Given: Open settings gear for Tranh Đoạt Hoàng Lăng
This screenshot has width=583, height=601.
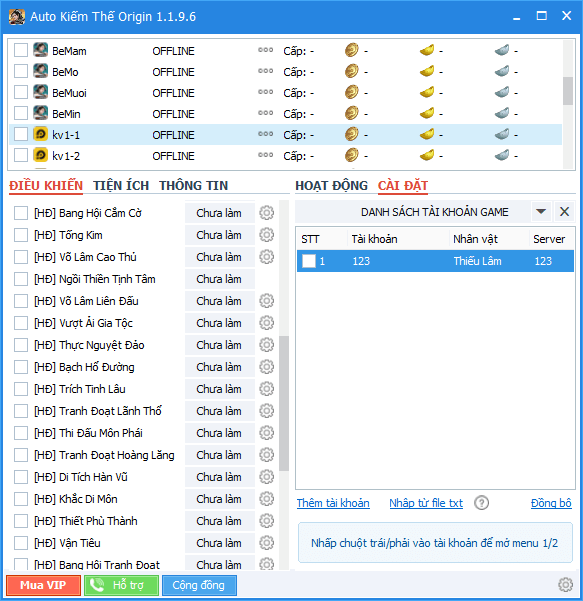Looking at the screenshot, I should [266, 455].
